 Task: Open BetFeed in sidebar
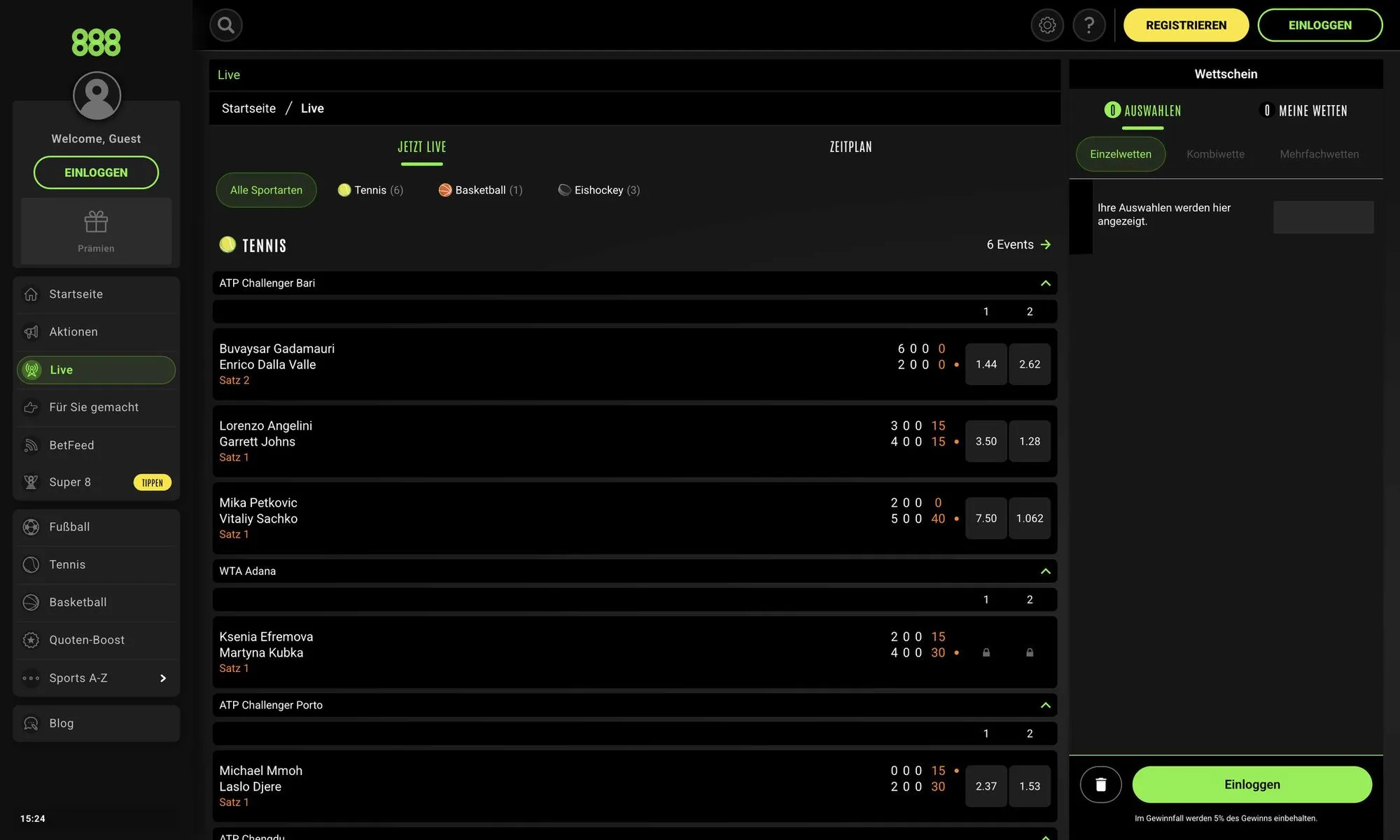click(97, 445)
